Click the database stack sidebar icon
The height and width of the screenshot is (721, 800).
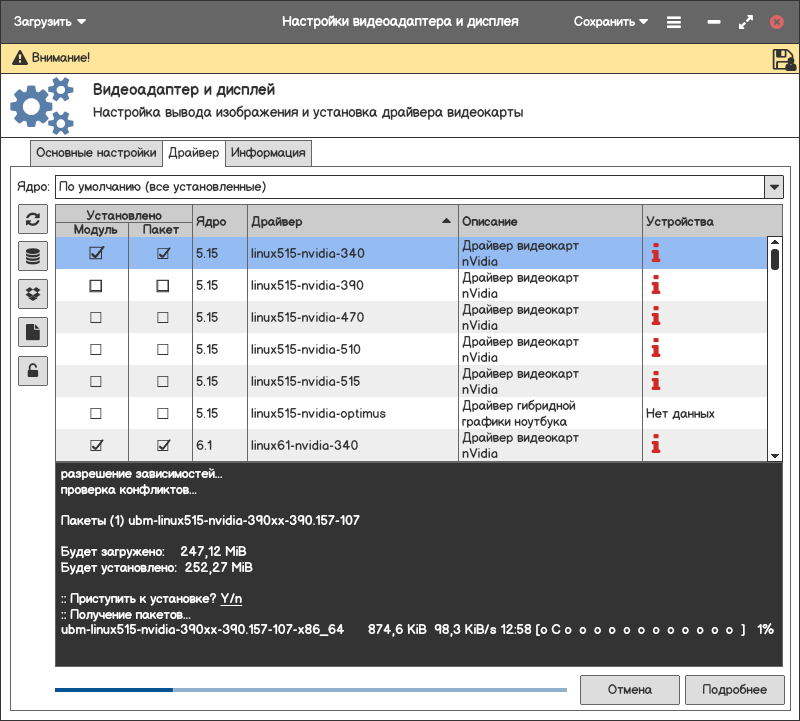(x=33, y=257)
